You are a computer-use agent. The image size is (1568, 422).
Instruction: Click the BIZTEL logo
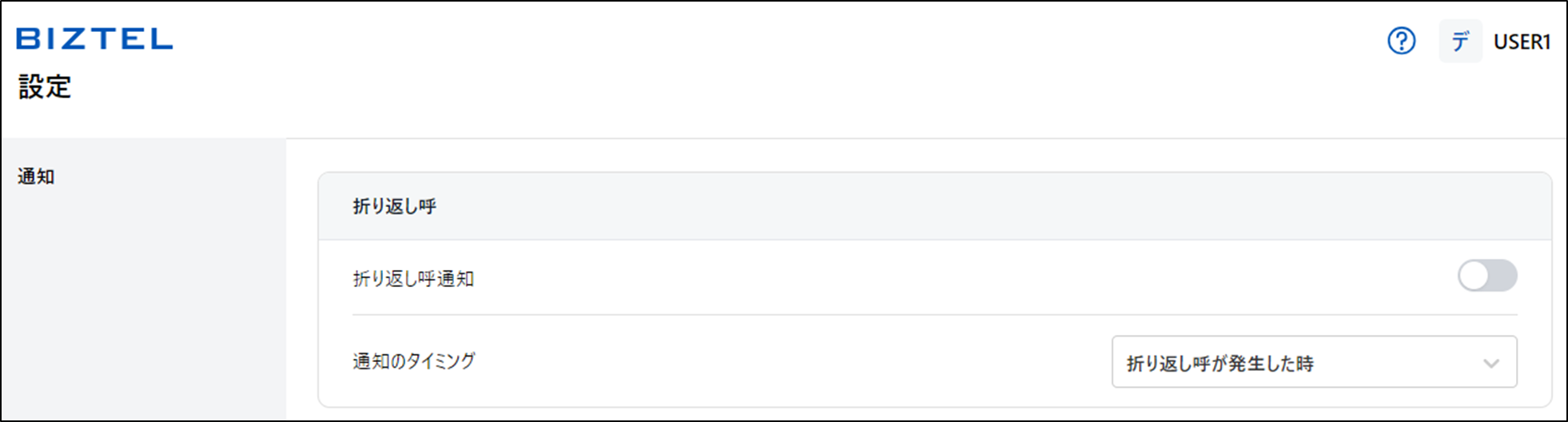(94, 38)
